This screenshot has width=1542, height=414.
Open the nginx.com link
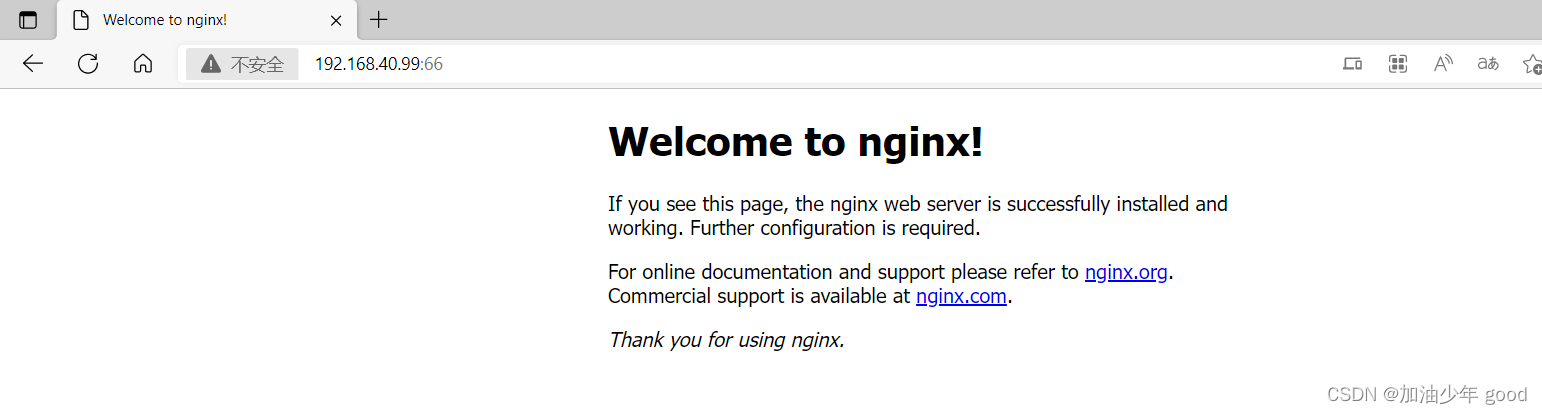(961, 296)
